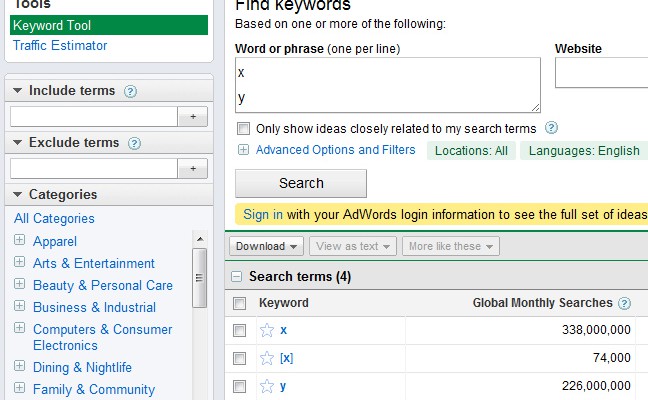Viewport: 648px width, 400px height.
Task: Click the Locations: All filter tag
Action: coord(471,150)
